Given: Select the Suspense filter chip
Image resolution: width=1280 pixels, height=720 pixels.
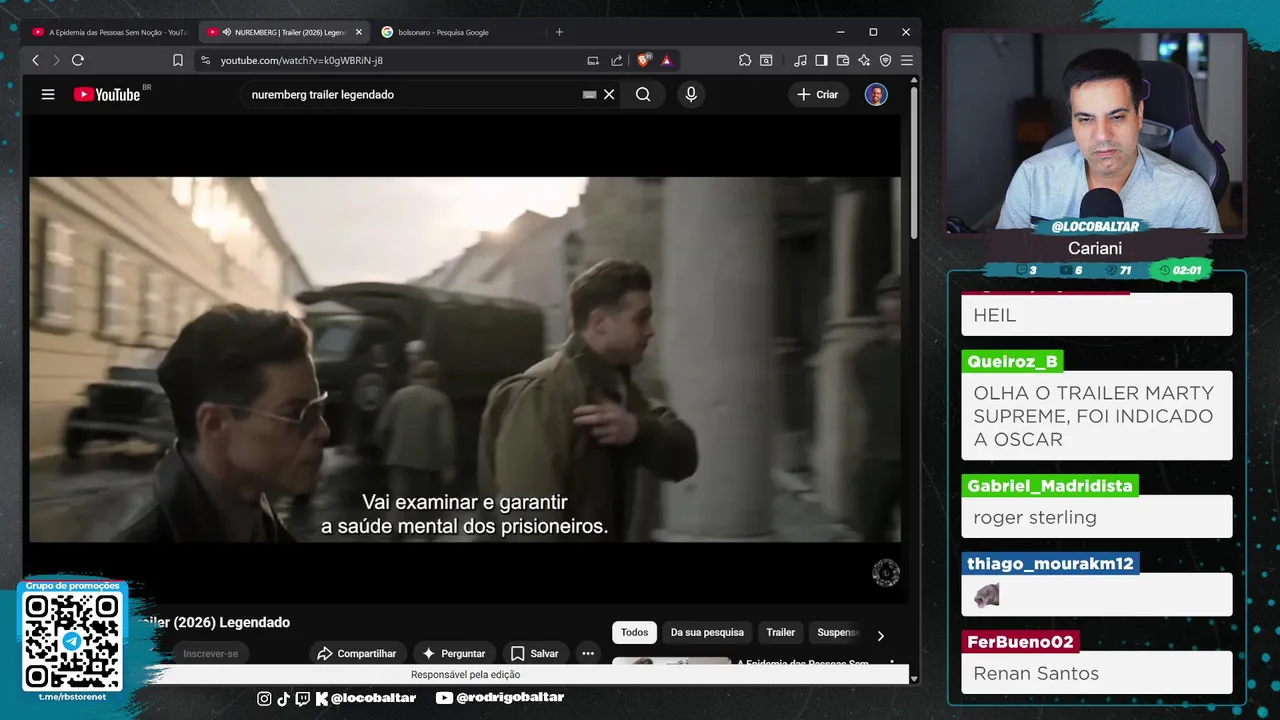Looking at the screenshot, I should [838, 632].
